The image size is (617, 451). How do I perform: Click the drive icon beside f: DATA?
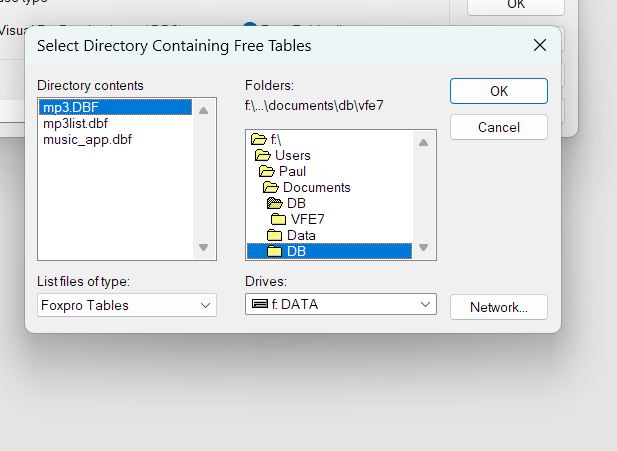tap(258, 304)
